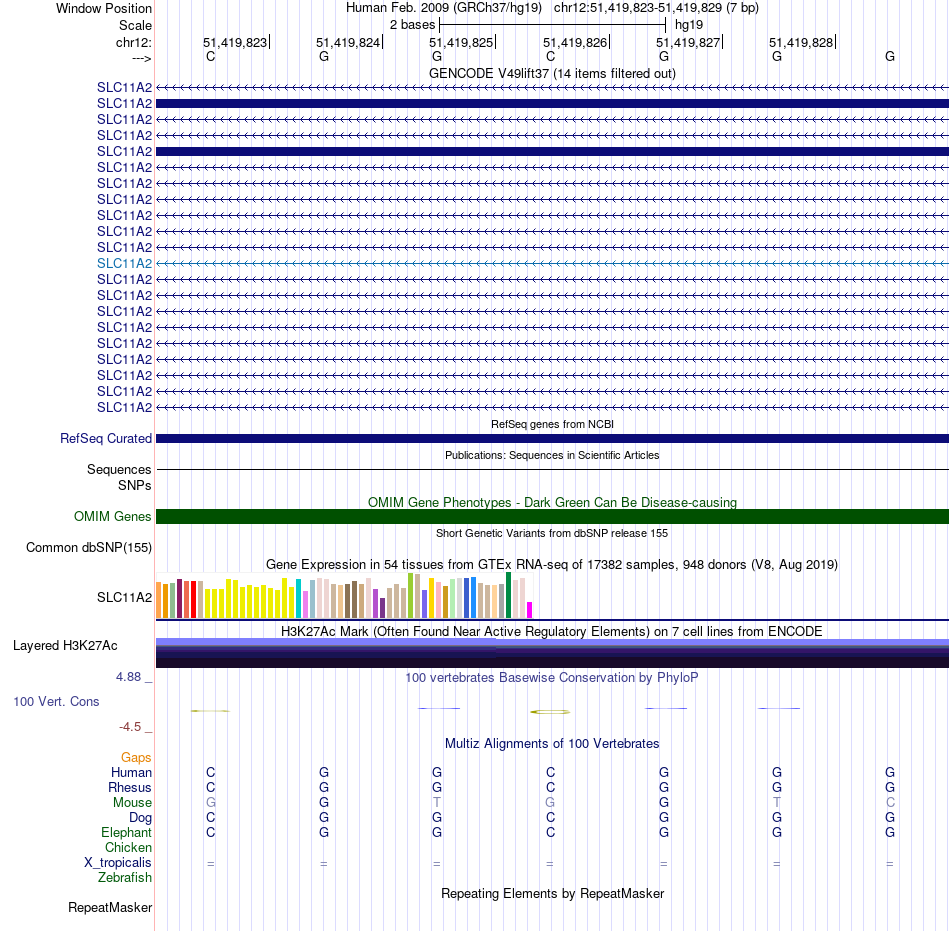Click the Rhesus alignment row label
Screen dimensions: 950x931
[130, 787]
